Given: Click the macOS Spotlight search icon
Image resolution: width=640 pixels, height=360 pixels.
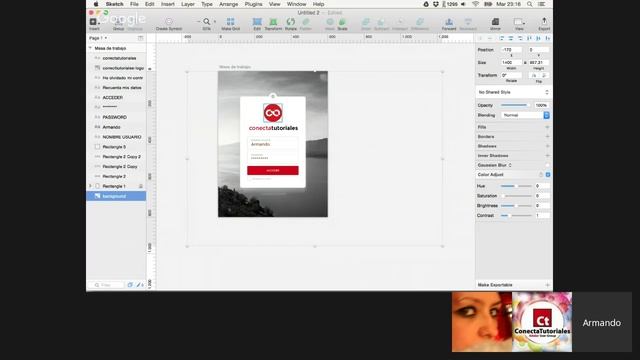Looking at the screenshot, I should pos(529,4).
